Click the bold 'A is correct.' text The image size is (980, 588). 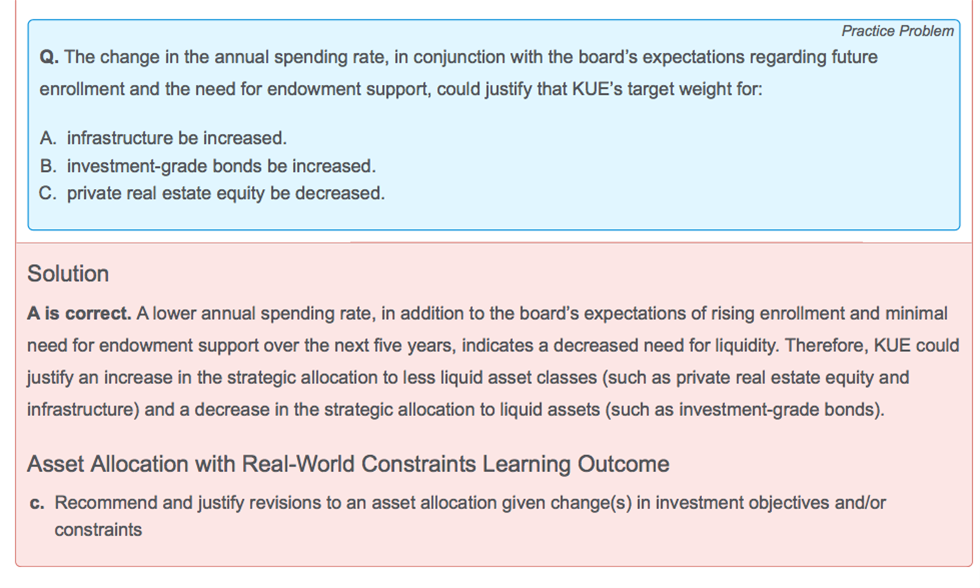click(x=79, y=313)
